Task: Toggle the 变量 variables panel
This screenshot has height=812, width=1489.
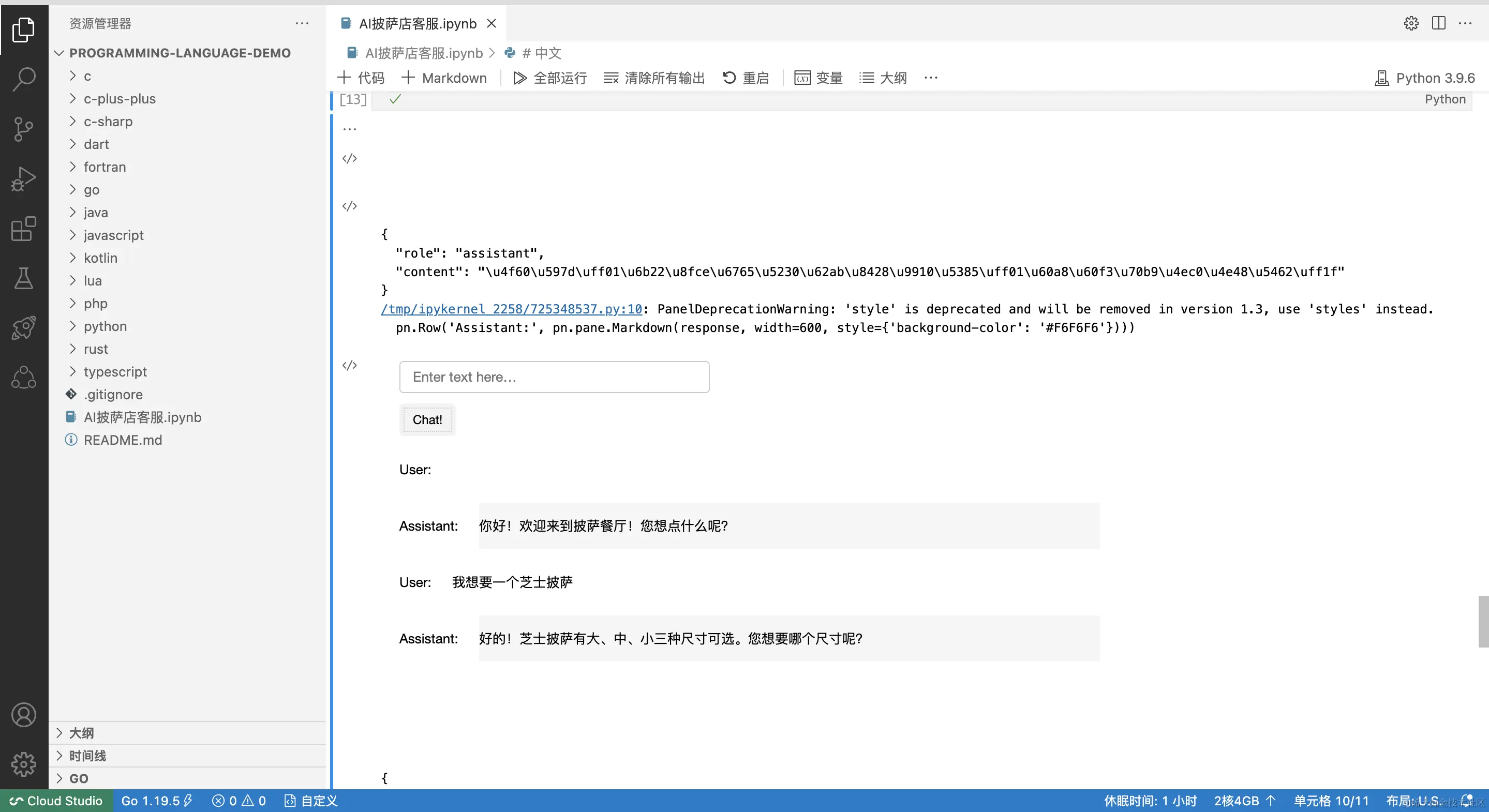Action: point(818,78)
